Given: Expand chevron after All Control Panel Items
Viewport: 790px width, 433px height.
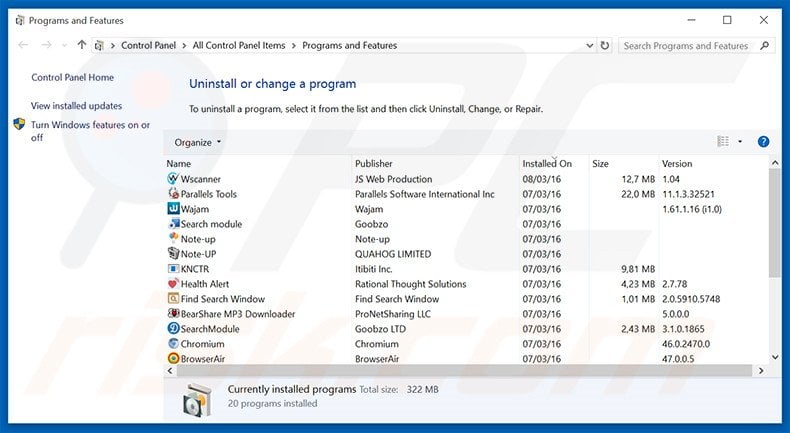Looking at the screenshot, I should point(294,45).
